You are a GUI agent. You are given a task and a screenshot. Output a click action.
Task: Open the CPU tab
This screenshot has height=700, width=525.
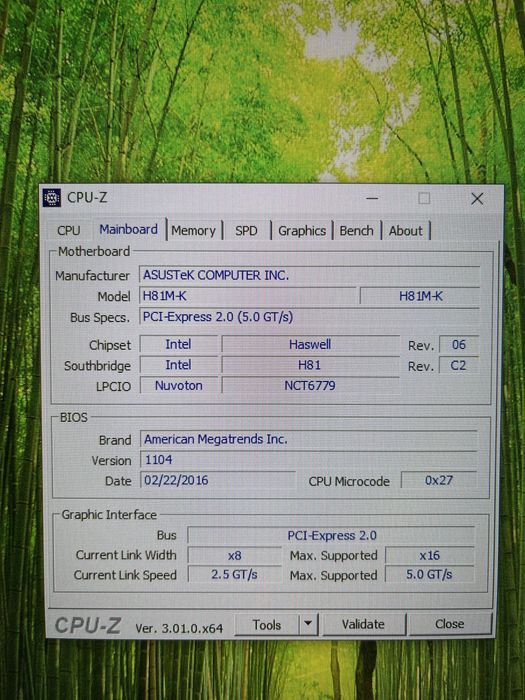coord(68,230)
